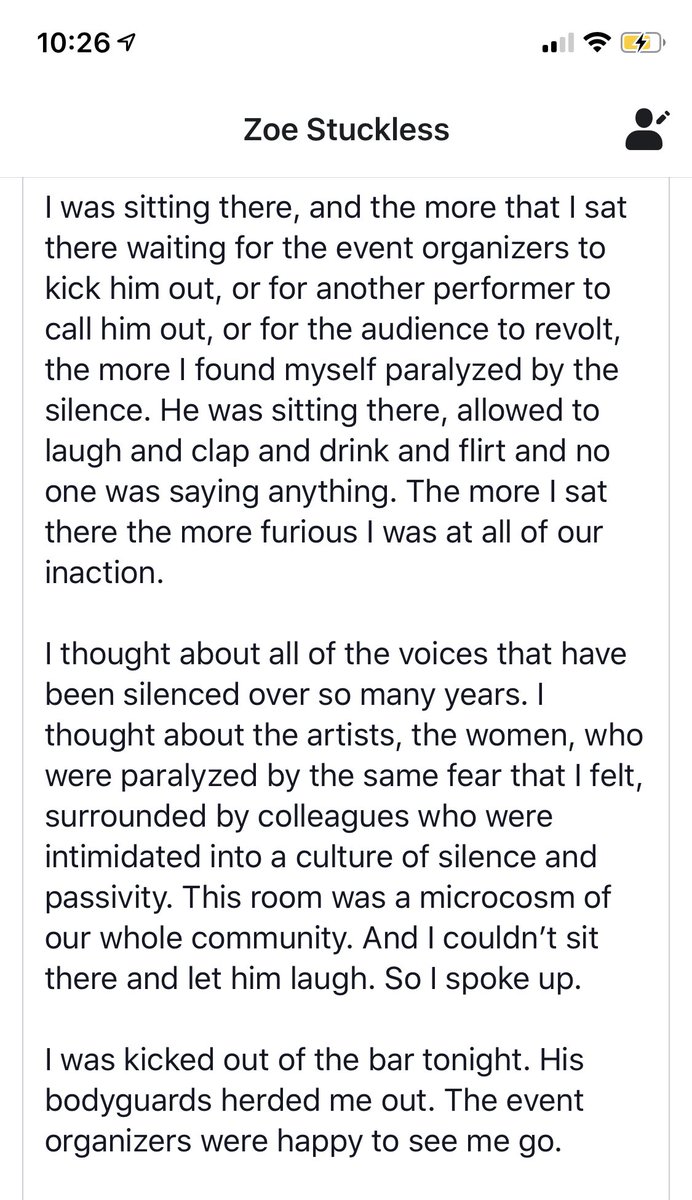This screenshot has width=692, height=1200.
Task: Tap the charging battery icon
Action: point(640,43)
